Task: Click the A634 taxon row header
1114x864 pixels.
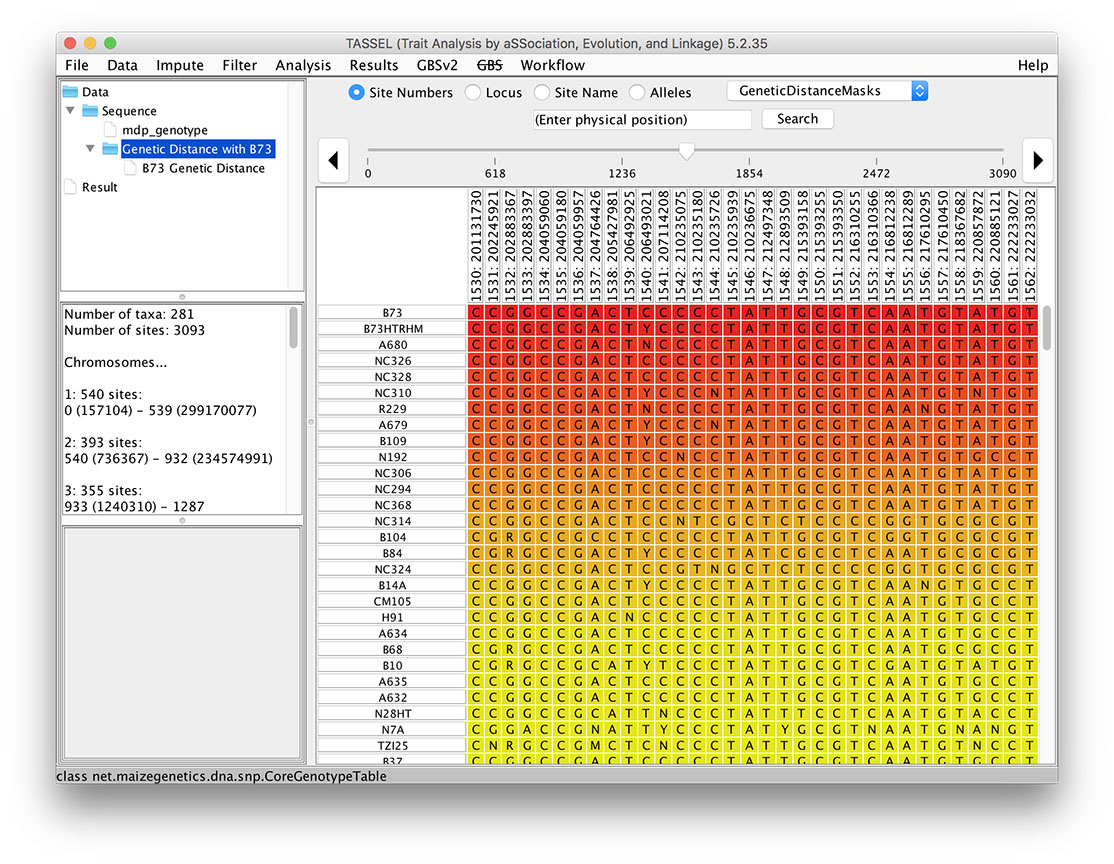Action: (392, 633)
